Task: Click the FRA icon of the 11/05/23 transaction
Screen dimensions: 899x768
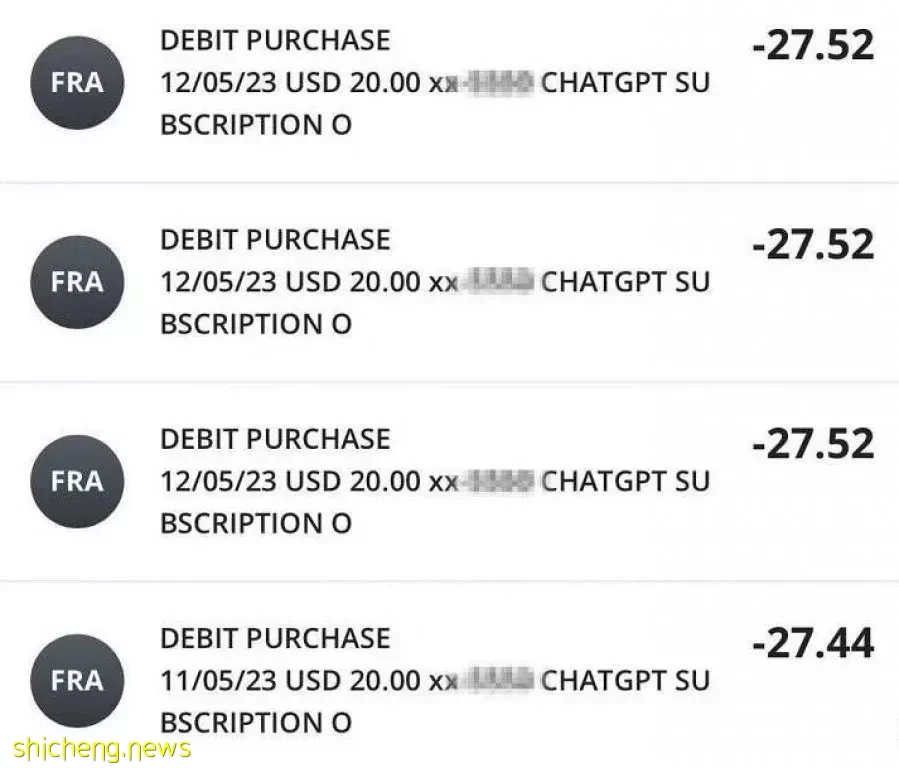Action: click(x=77, y=681)
